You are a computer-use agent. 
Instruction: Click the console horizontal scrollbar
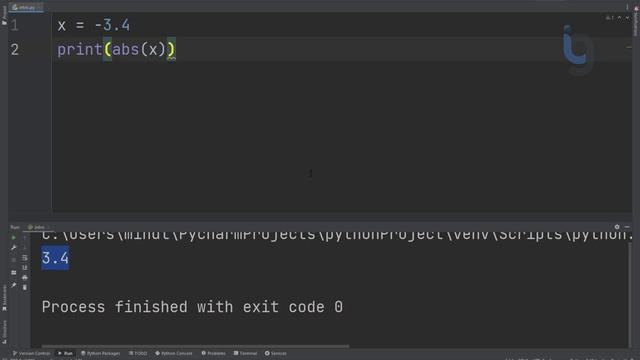[x=195, y=346]
